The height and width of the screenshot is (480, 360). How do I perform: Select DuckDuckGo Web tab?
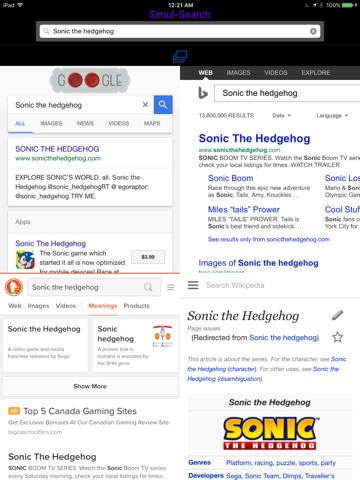click(15, 306)
